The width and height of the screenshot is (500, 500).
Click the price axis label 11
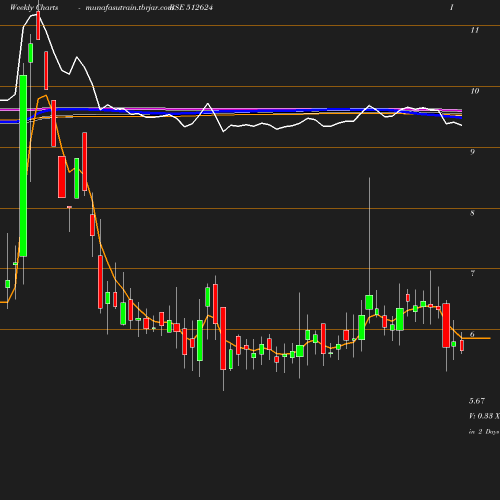[x=475, y=30]
